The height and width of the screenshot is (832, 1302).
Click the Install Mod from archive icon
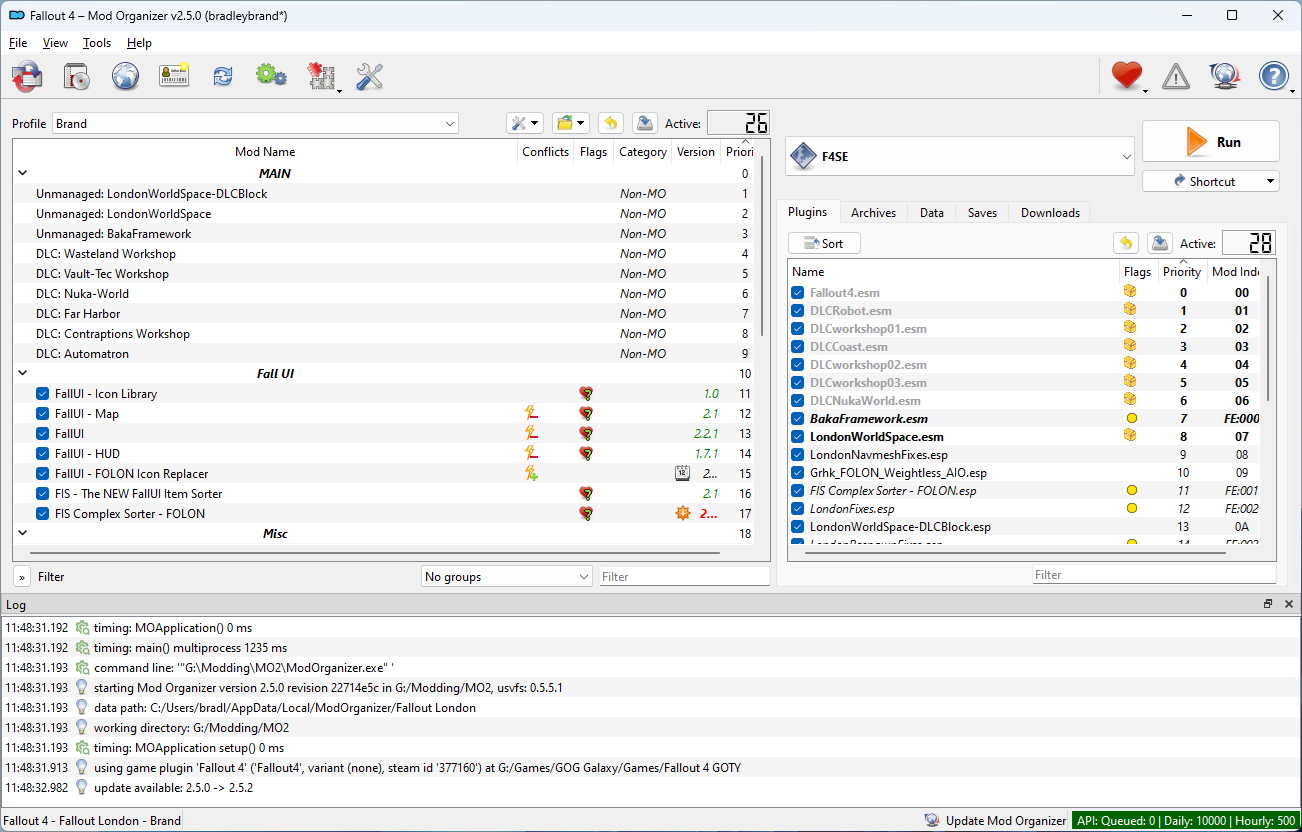click(x=77, y=76)
